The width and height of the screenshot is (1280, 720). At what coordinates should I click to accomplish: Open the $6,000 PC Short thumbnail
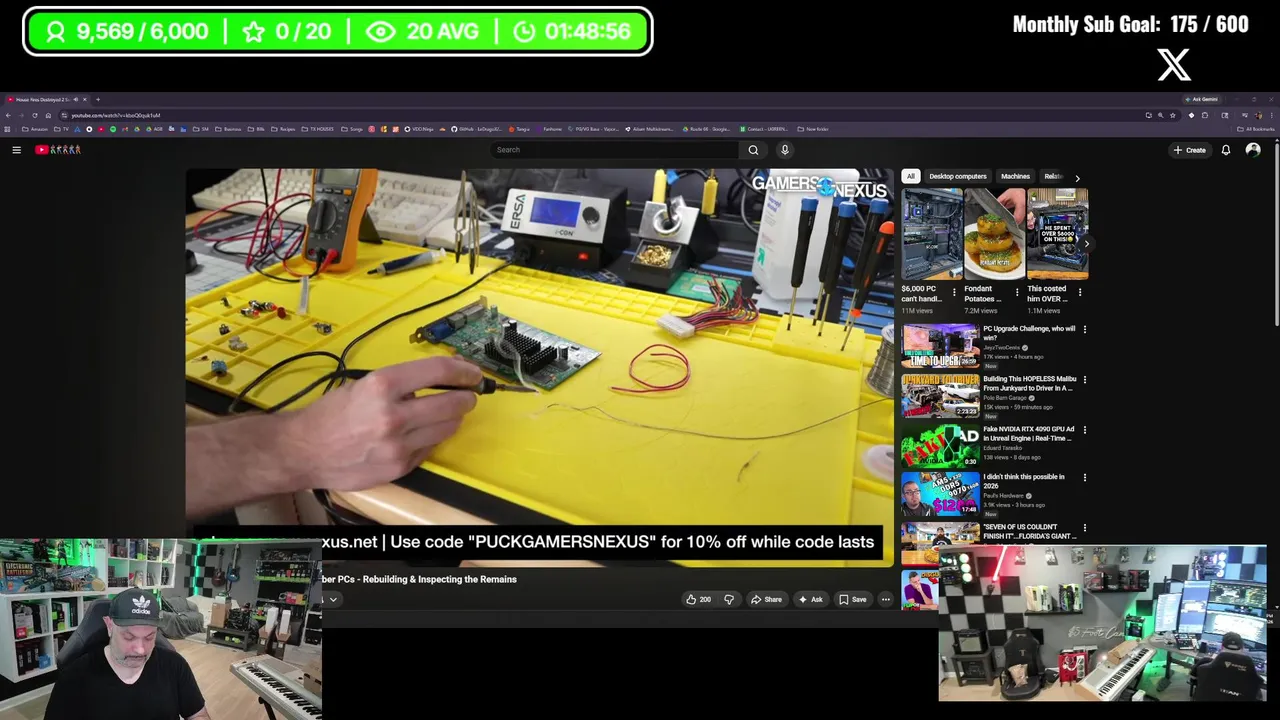click(x=931, y=233)
